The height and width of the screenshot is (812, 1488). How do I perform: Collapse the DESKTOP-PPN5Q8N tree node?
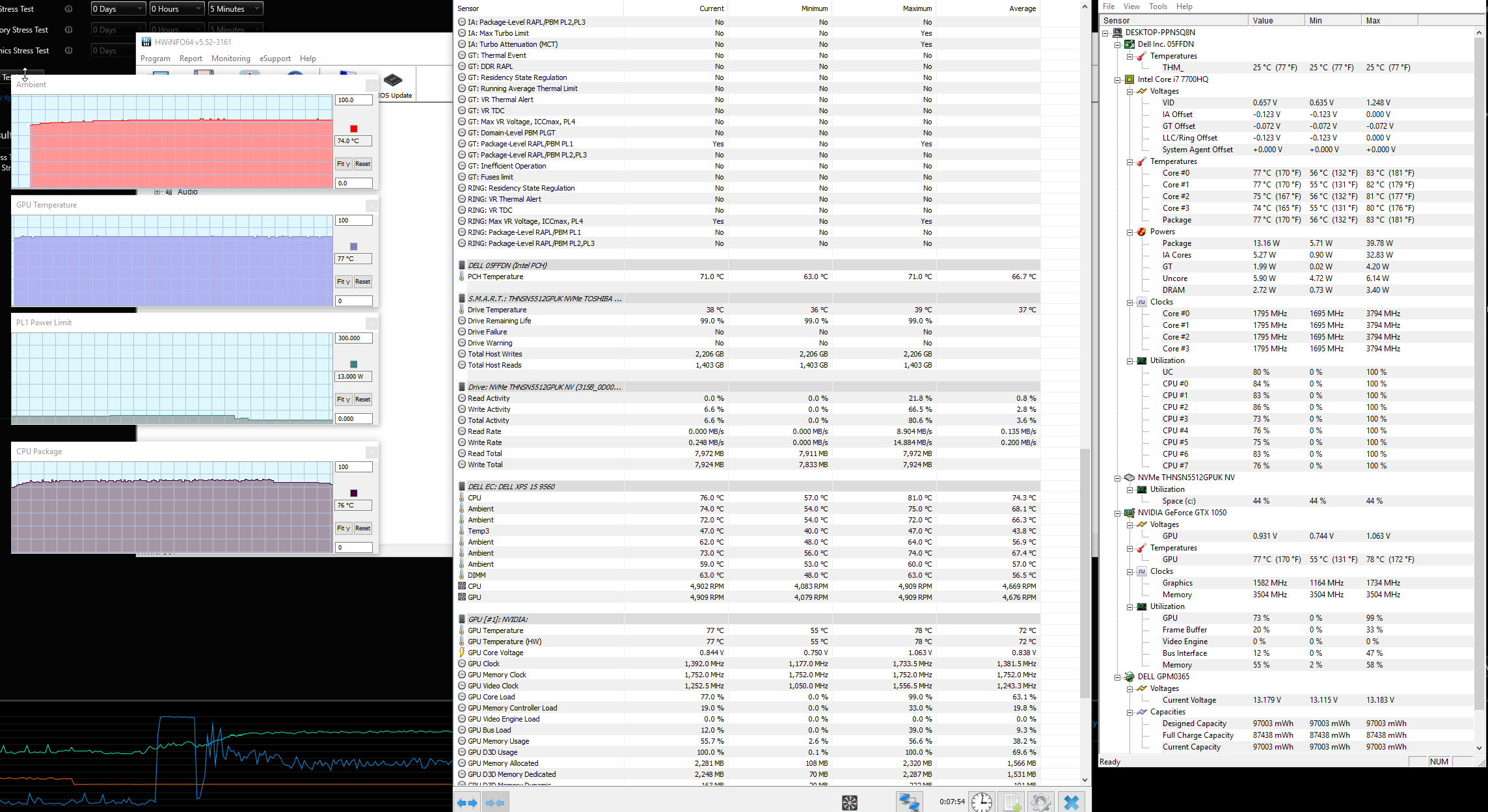coord(1105,33)
